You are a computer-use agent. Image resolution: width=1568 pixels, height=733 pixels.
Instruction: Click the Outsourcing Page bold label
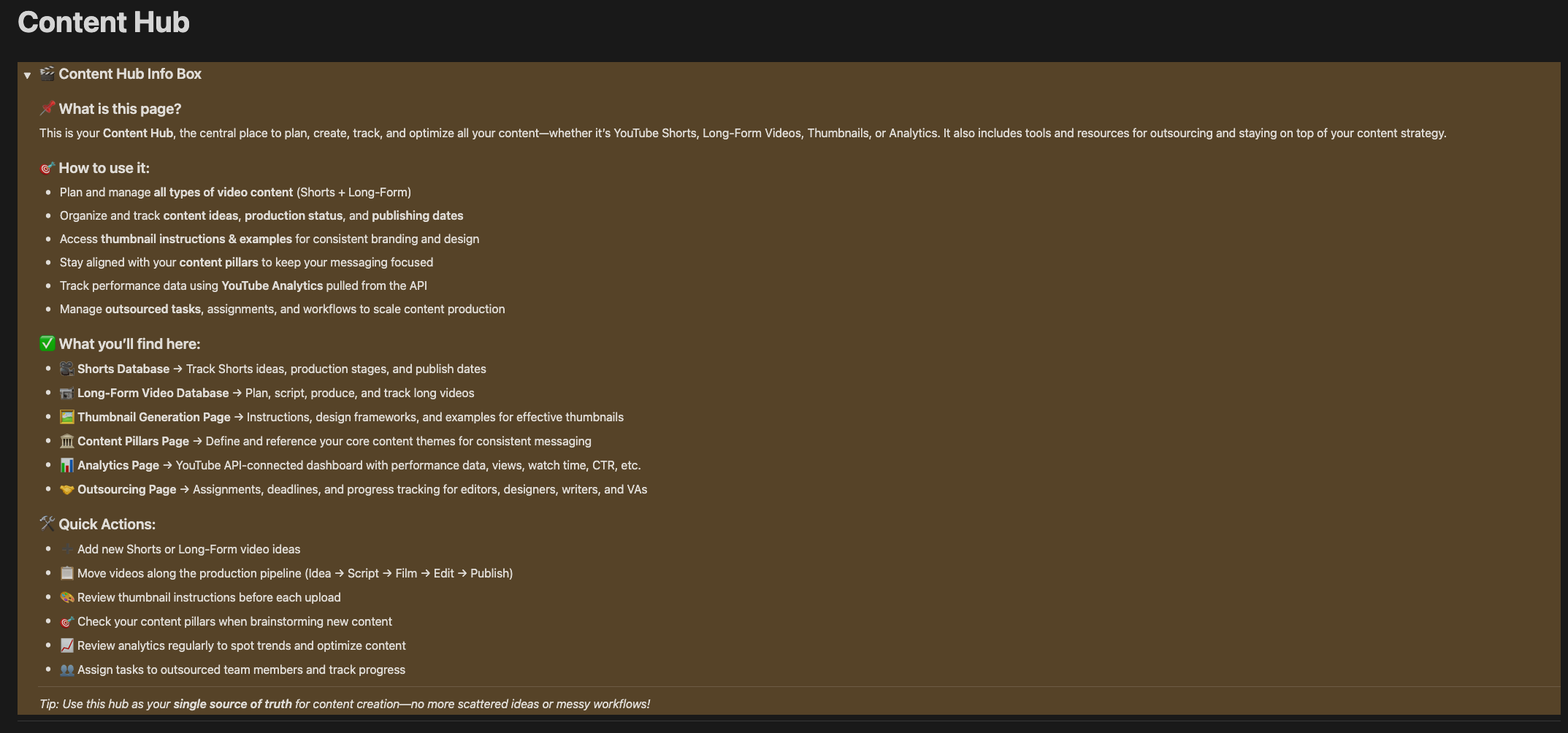[x=127, y=490]
